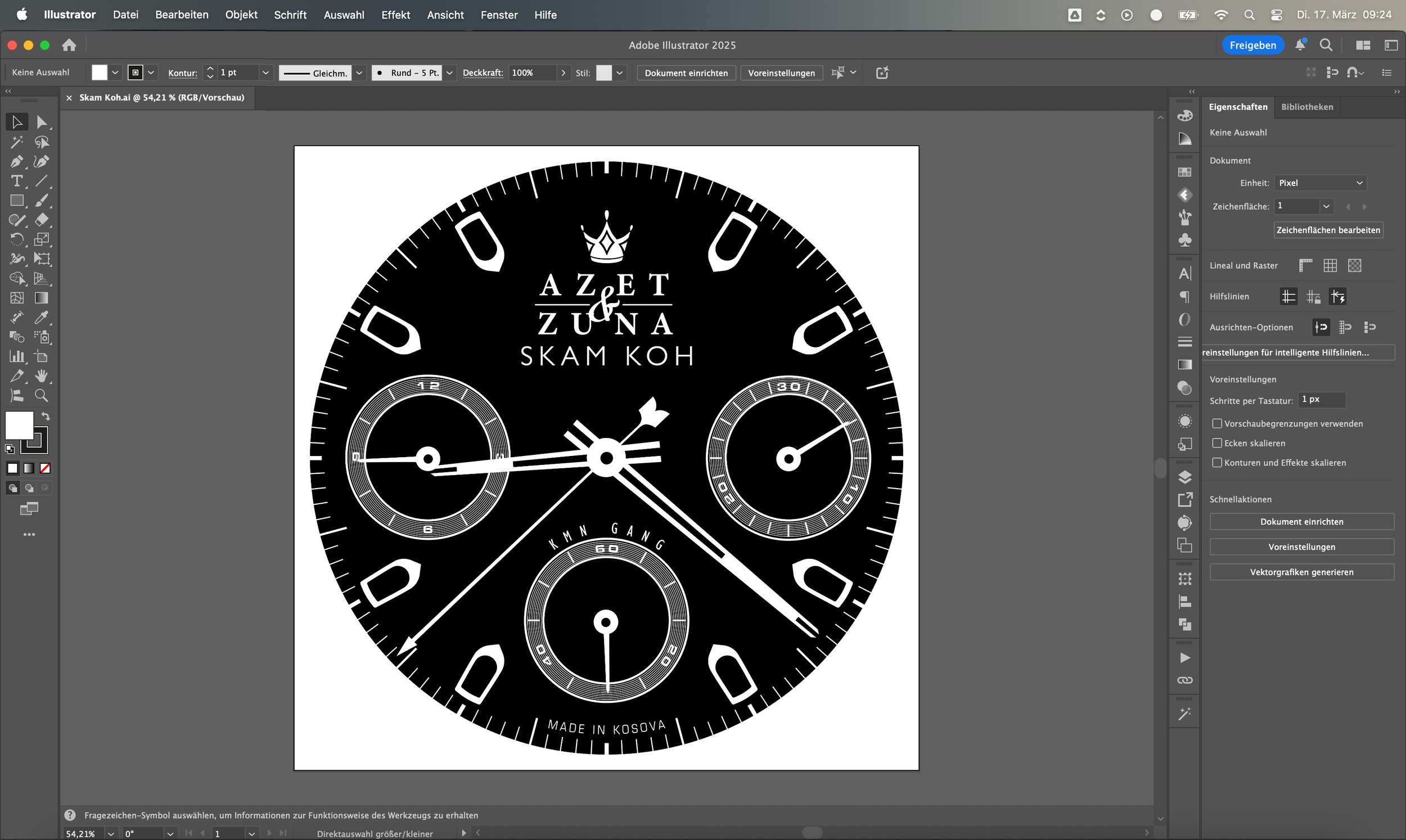Toggle Konturen und Effekte skalieren
1406x840 pixels.
[1217, 463]
